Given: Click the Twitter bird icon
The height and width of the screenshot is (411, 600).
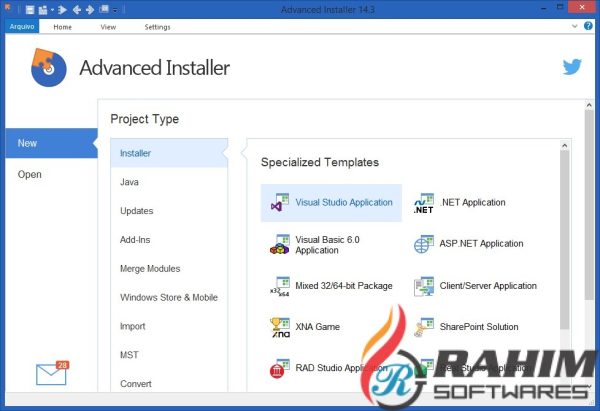Looking at the screenshot, I should tap(572, 67).
